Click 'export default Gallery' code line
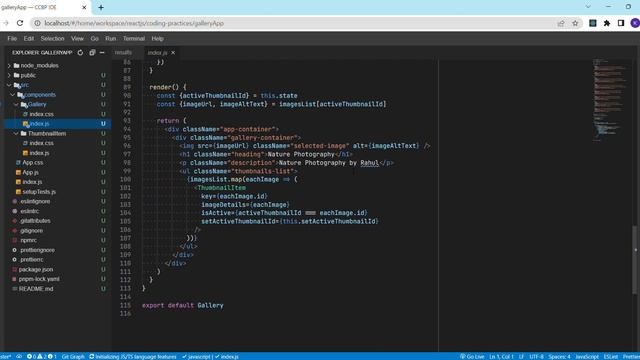 point(182,305)
